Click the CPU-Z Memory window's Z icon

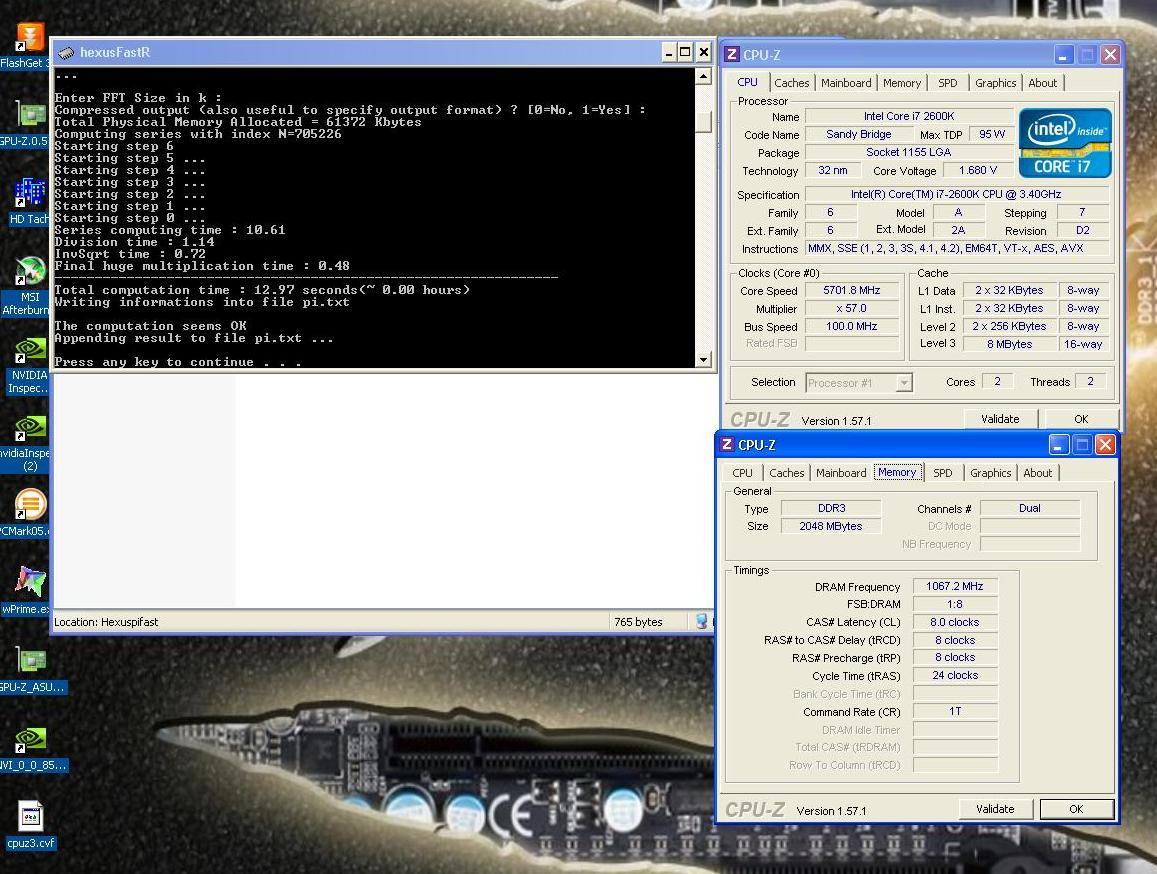pos(727,444)
